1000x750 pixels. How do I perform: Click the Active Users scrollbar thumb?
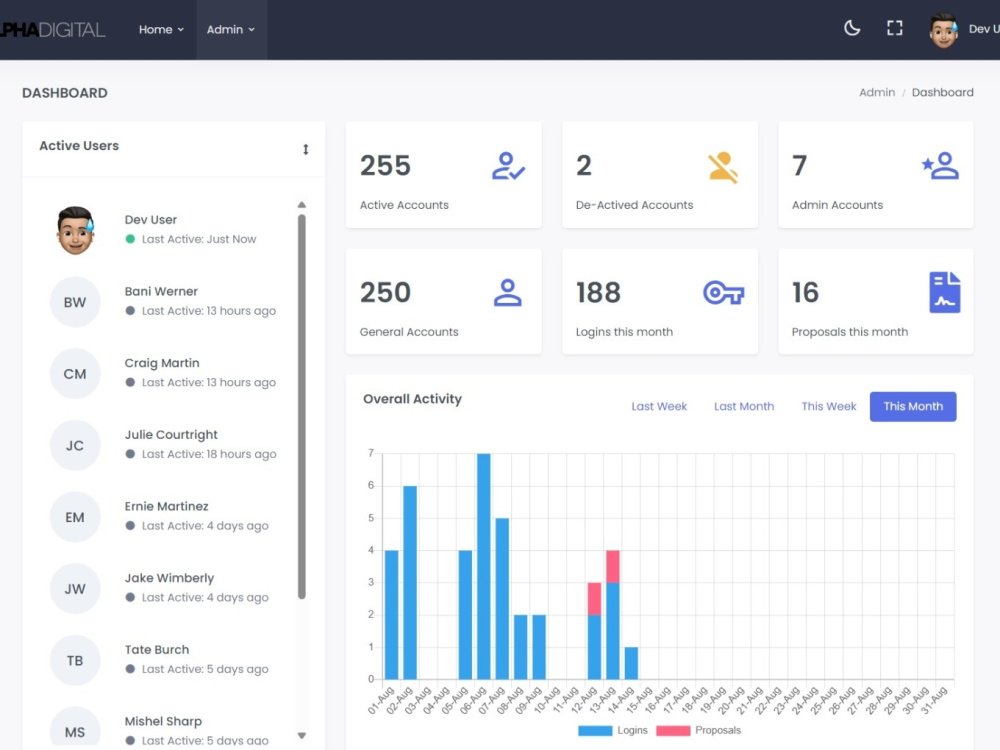[302, 406]
